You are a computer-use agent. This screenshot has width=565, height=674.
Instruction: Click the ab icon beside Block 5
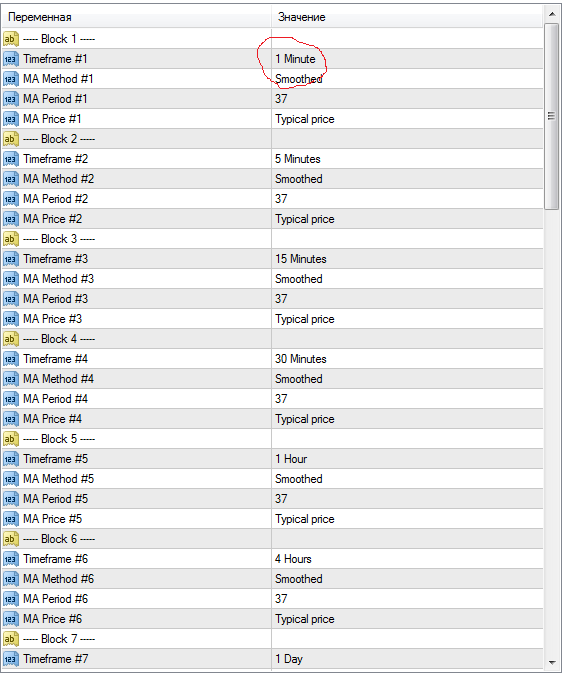[11, 439]
